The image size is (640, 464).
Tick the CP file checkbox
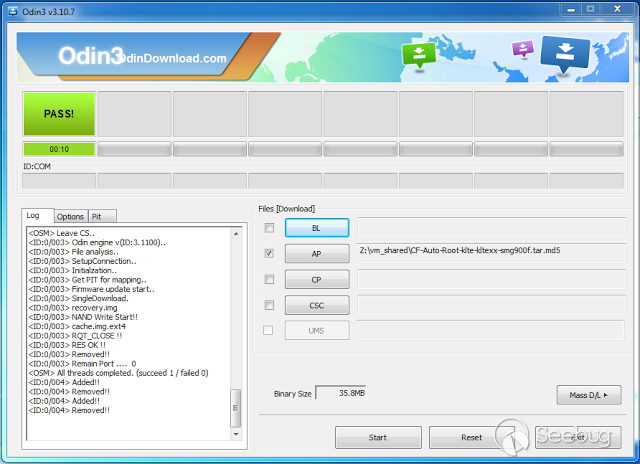coord(269,280)
